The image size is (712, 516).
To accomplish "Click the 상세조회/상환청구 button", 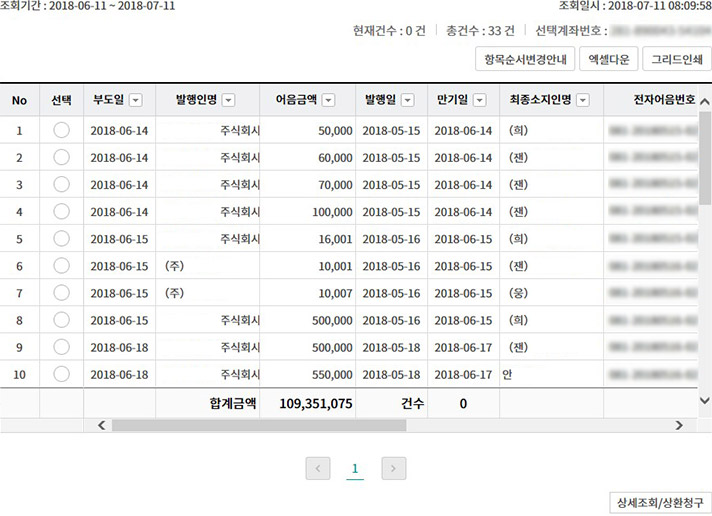I will pyautogui.click(x=660, y=500).
